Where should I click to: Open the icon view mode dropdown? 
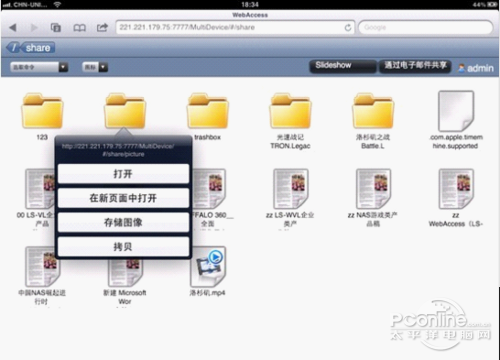point(95,67)
